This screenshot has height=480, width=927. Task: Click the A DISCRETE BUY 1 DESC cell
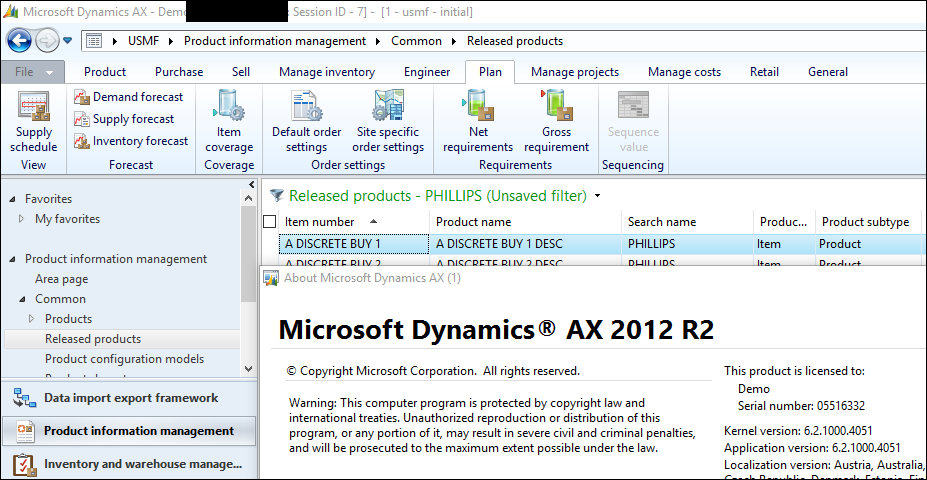pyautogui.click(x=526, y=244)
